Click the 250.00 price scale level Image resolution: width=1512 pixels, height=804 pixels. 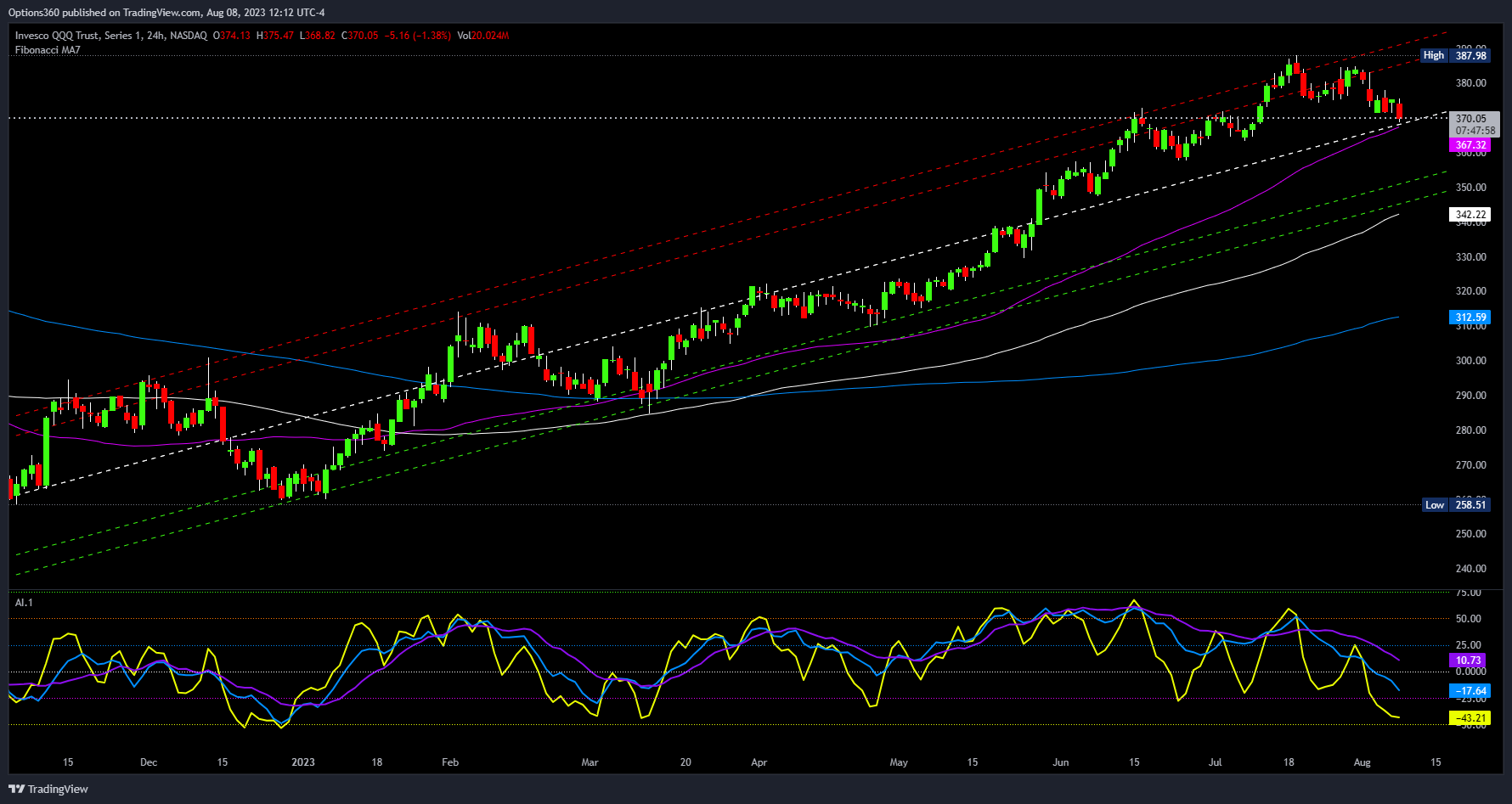(x=1471, y=534)
